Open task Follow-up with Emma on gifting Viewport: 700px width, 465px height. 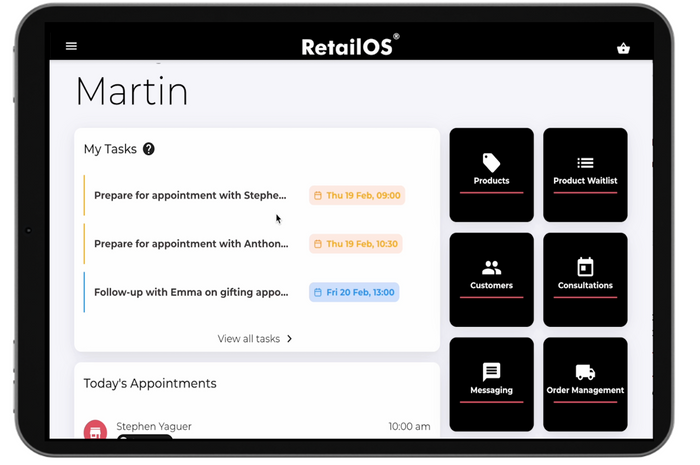click(191, 292)
